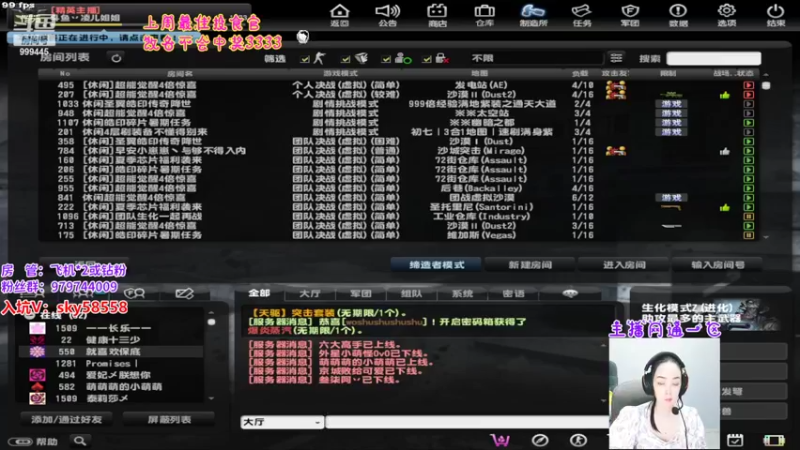Screen dimensions: 800x450
Task: Open the 公告 announcements speaker icon
Action: pyautogui.click(x=387, y=14)
